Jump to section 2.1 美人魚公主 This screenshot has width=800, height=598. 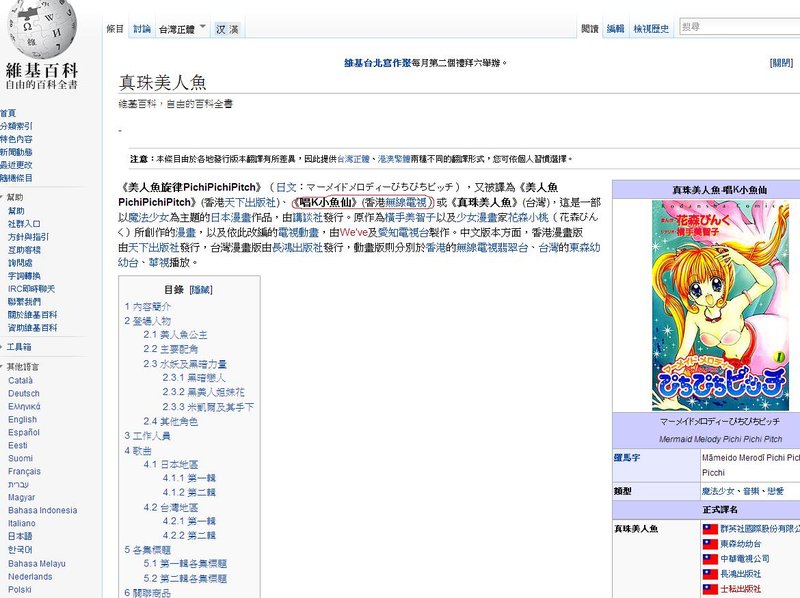tap(178, 333)
